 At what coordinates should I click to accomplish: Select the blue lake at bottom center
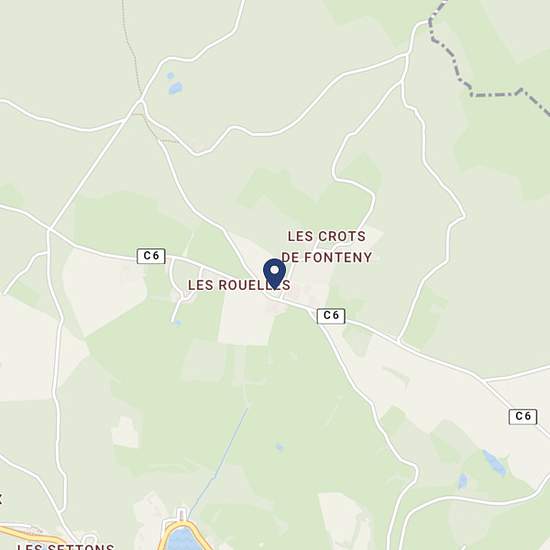[181, 539]
